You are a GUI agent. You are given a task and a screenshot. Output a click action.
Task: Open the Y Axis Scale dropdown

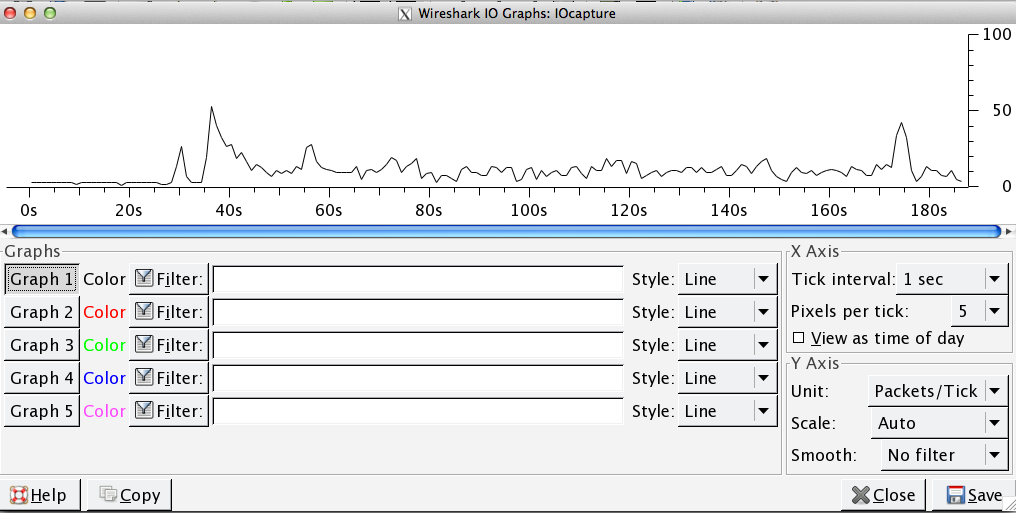pos(939,424)
